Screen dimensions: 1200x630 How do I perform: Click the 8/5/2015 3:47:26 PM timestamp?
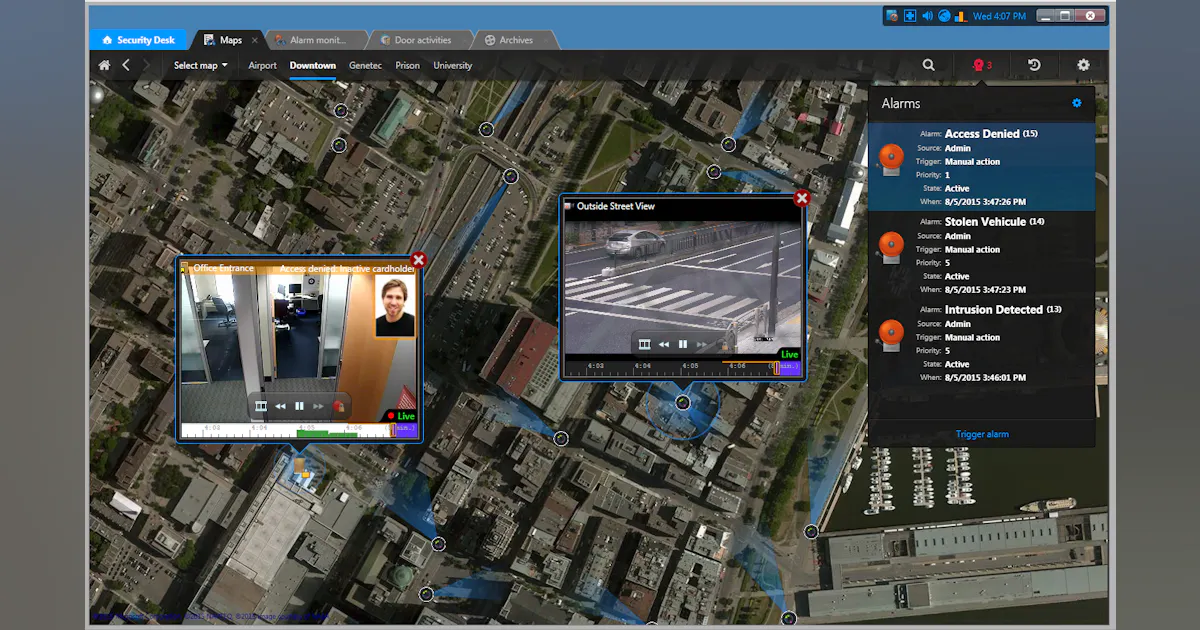(985, 202)
